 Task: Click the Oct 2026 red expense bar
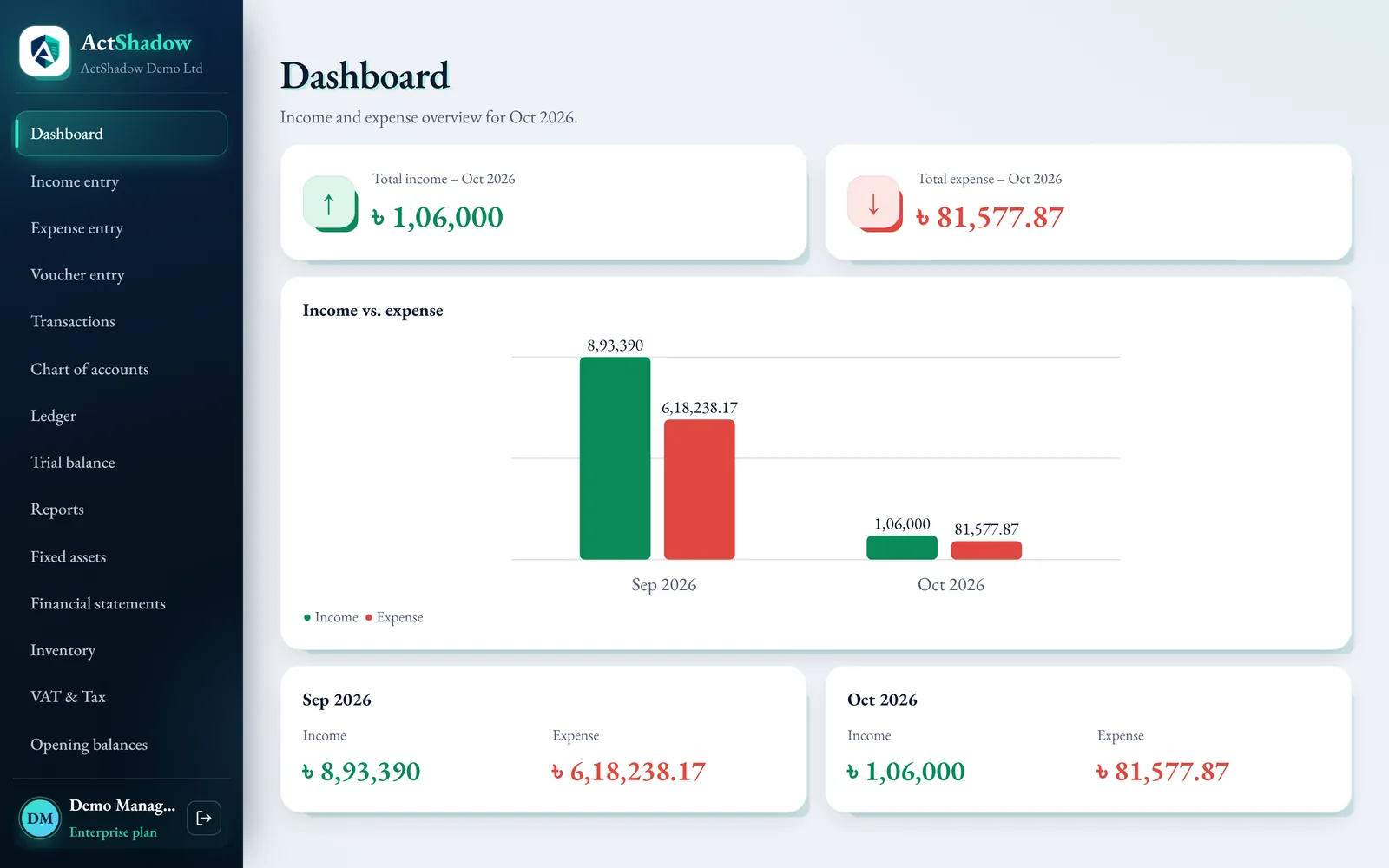tap(986, 550)
